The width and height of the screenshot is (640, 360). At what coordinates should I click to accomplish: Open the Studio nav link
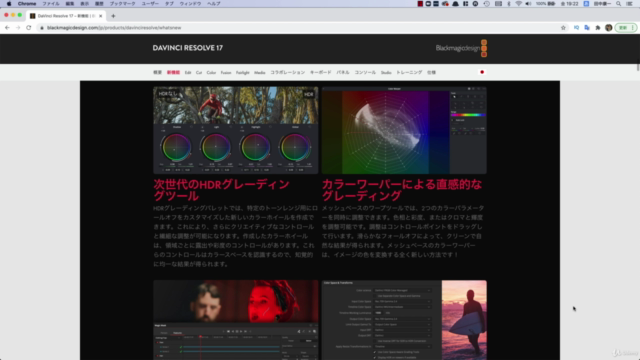(x=386, y=73)
